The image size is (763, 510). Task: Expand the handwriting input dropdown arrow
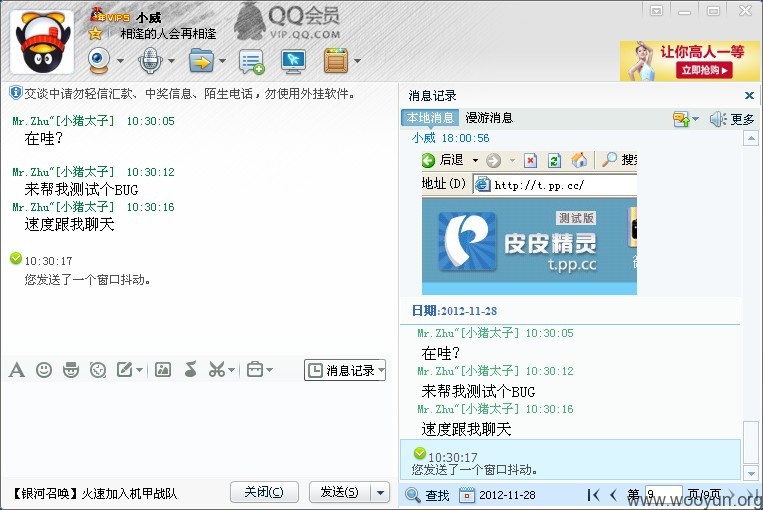tap(139, 371)
